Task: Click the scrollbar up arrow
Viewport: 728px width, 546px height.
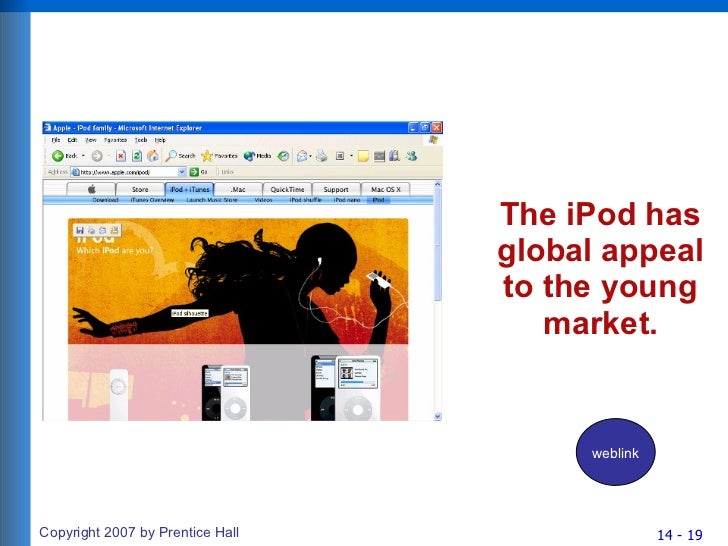Action: pos(437,184)
